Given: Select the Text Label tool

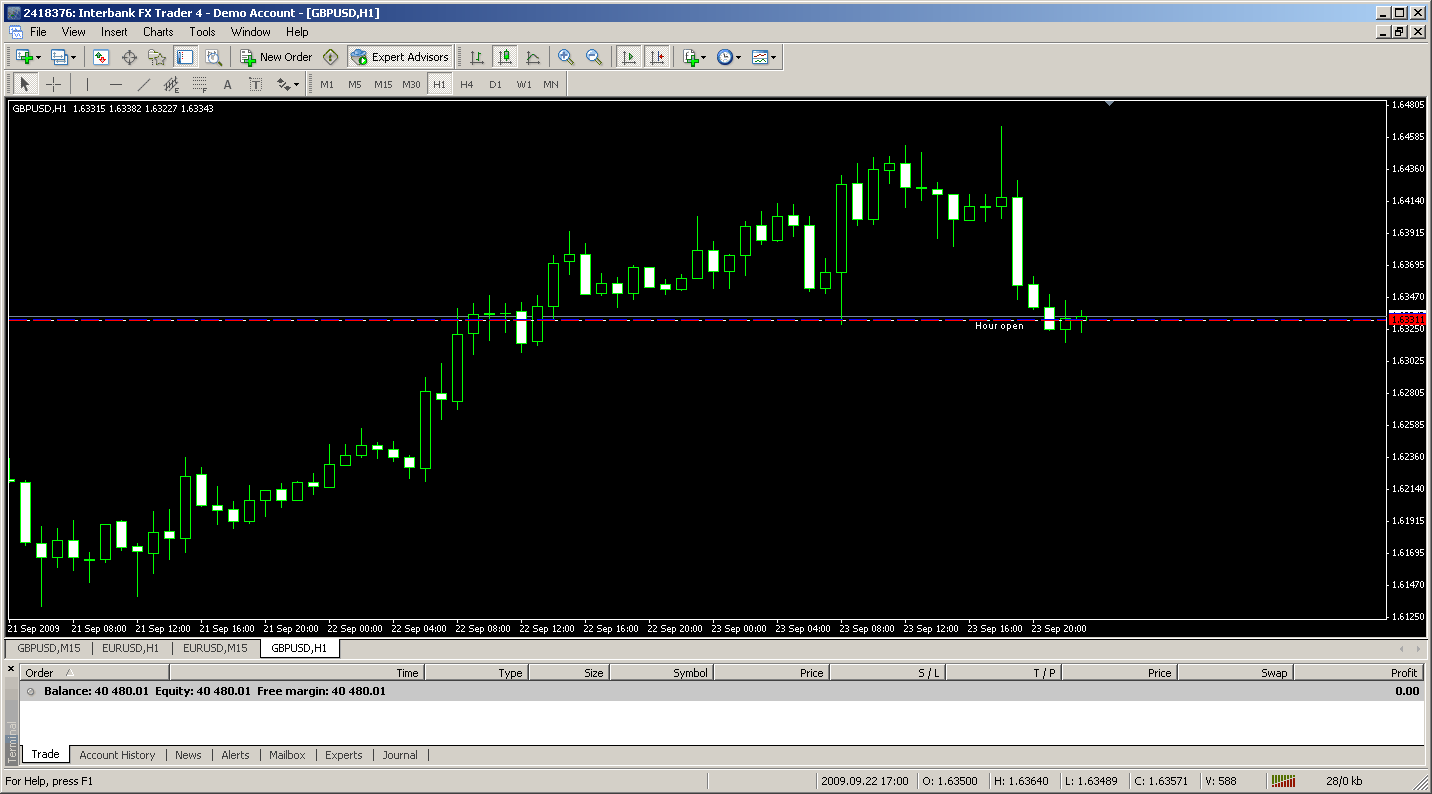Looking at the screenshot, I should [256, 85].
